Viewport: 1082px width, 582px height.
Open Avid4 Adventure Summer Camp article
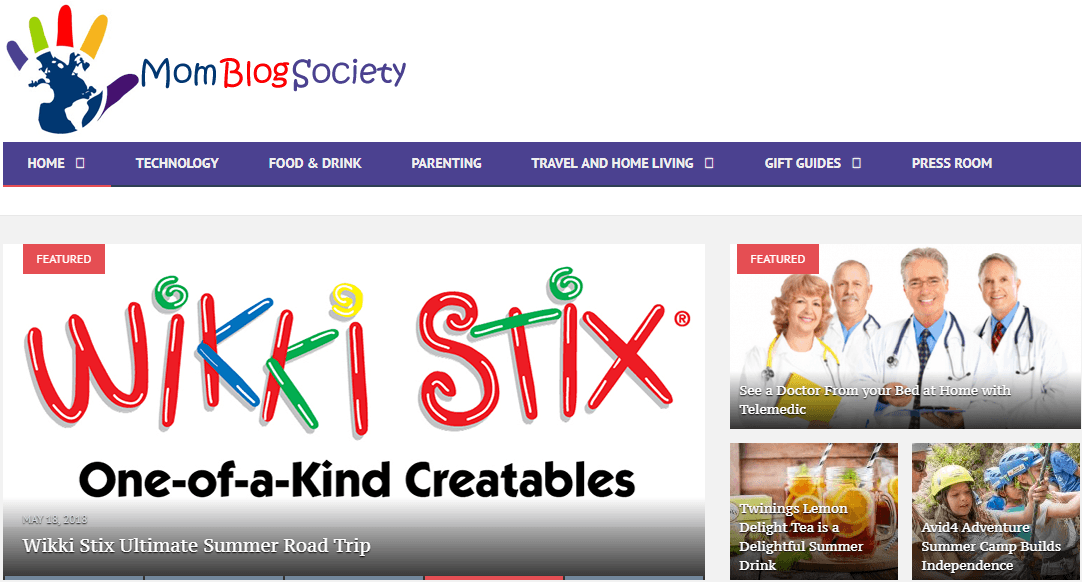pyautogui.click(x=991, y=546)
